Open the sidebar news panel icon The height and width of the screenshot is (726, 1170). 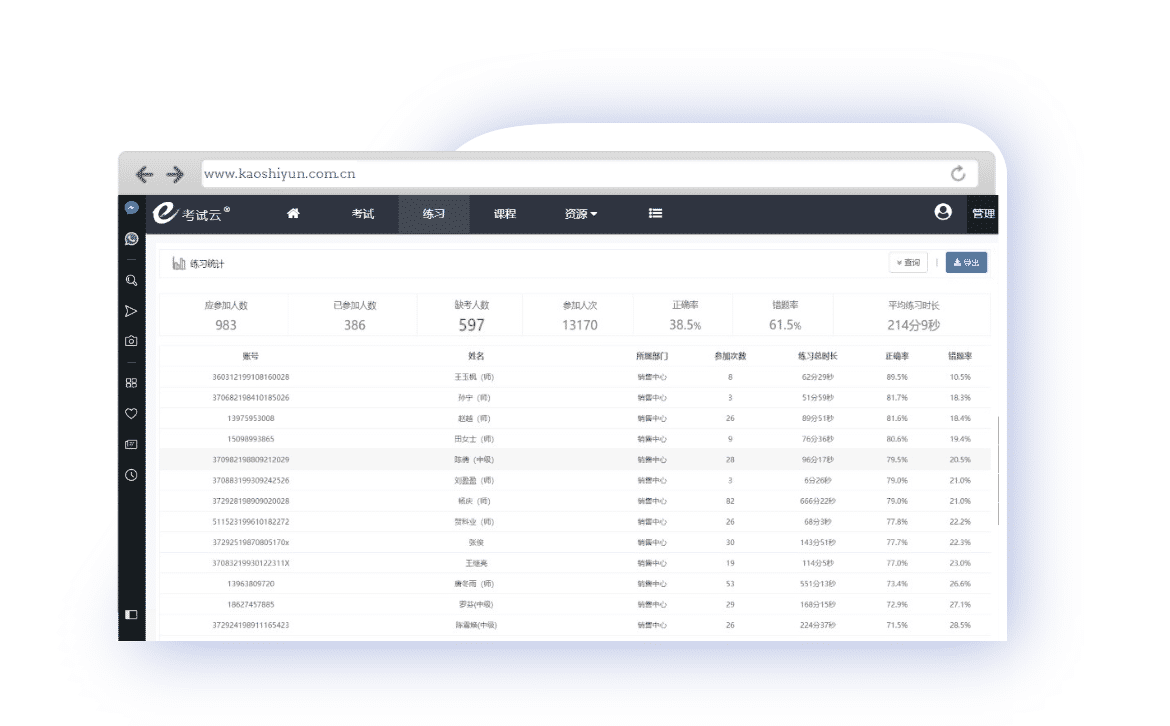coord(131,444)
